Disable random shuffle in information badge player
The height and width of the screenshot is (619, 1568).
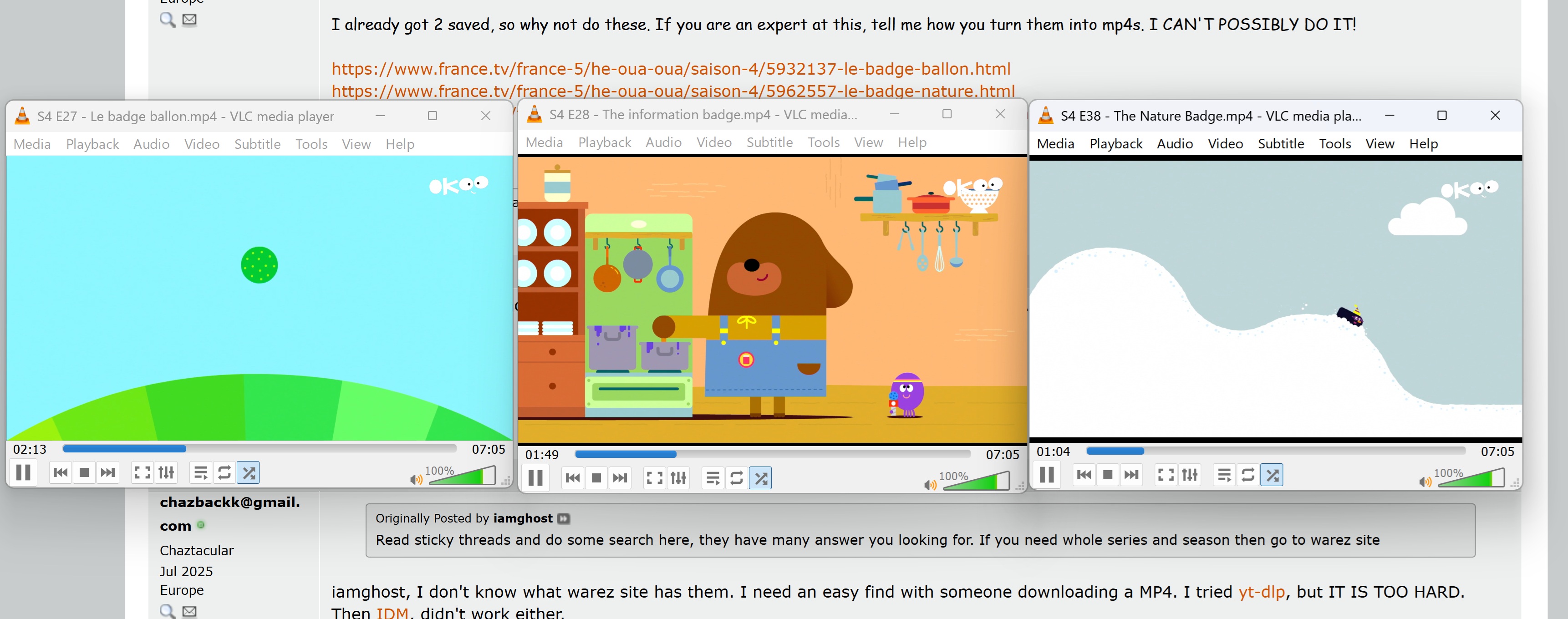[x=760, y=478]
